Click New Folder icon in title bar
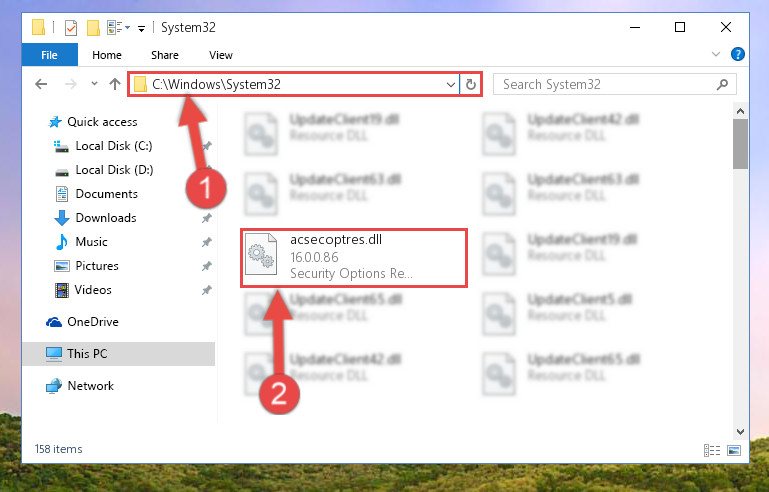The image size is (769, 492). point(93,27)
